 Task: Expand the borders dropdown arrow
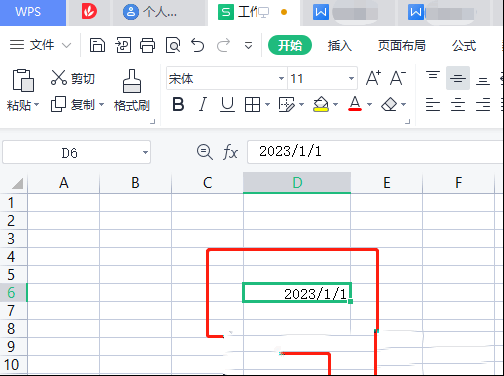click(267, 105)
